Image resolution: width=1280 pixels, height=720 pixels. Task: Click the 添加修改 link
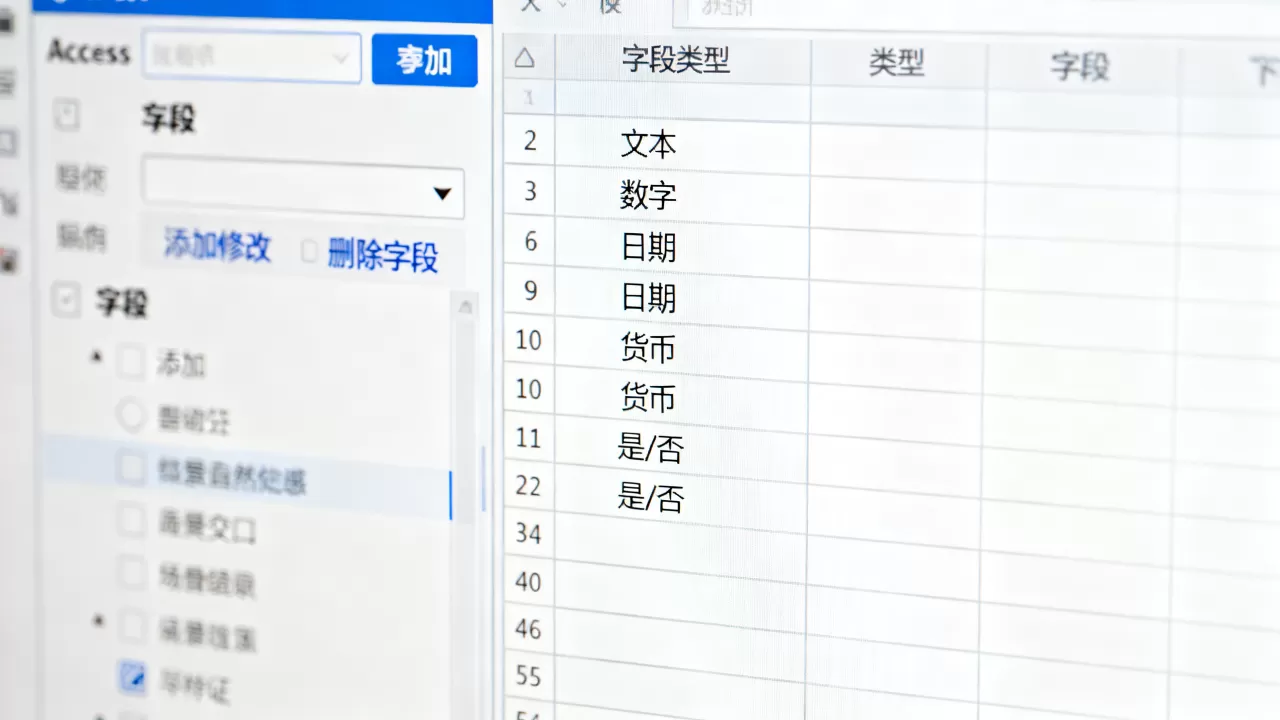tap(217, 246)
